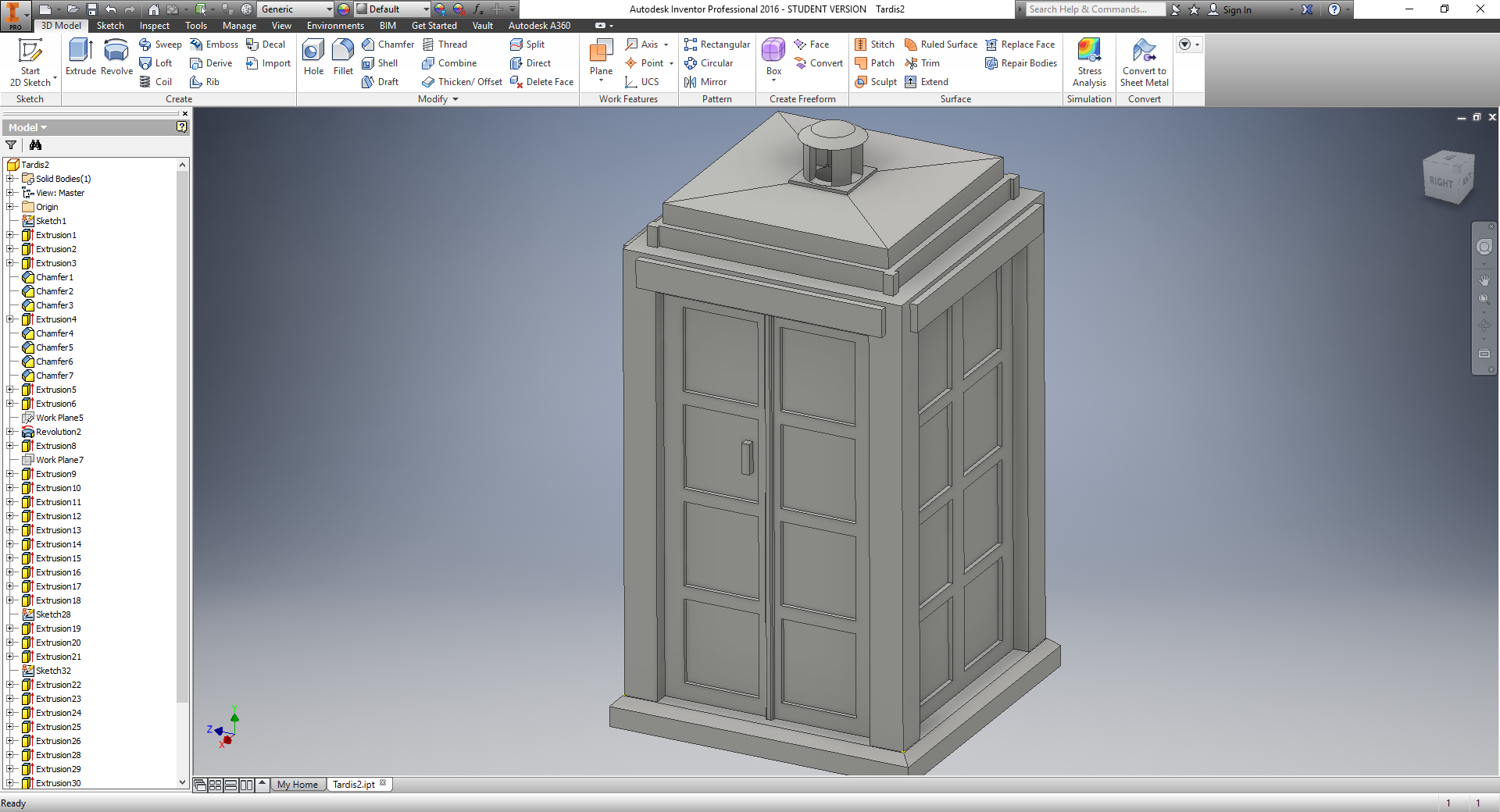The width and height of the screenshot is (1500, 812).
Task: Select Sketch28 in model tree
Action: point(53,614)
